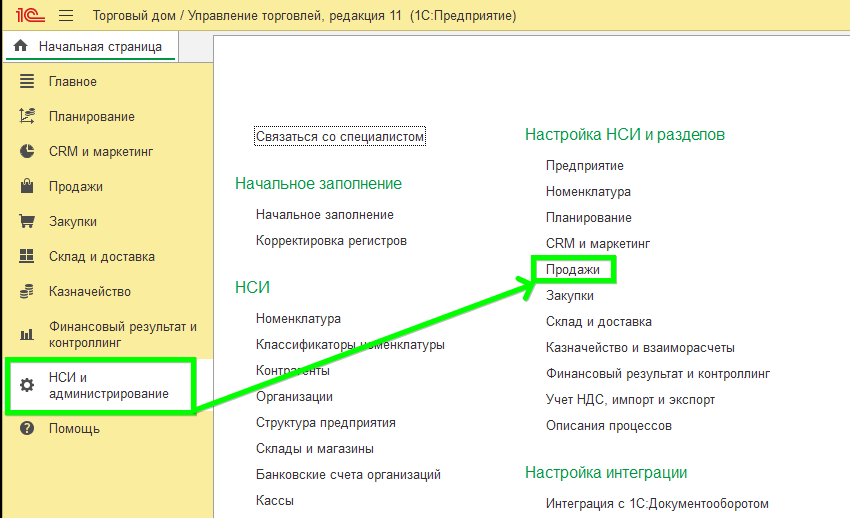Open Планирование under Настройка НСИ и разделов
This screenshot has width=850, height=518.
click(589, 217)
